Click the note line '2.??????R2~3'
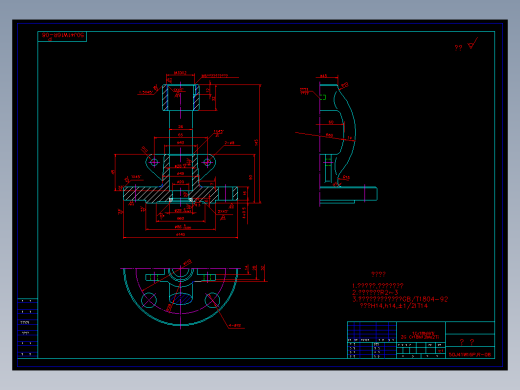 point(375,292)
